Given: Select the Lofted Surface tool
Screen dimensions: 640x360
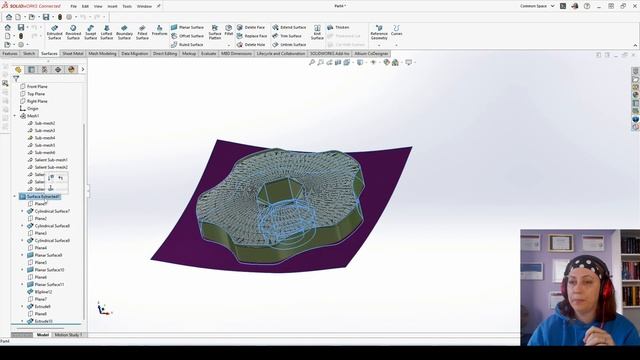Looking at the screenshot, I should click(x=107, y=32).
